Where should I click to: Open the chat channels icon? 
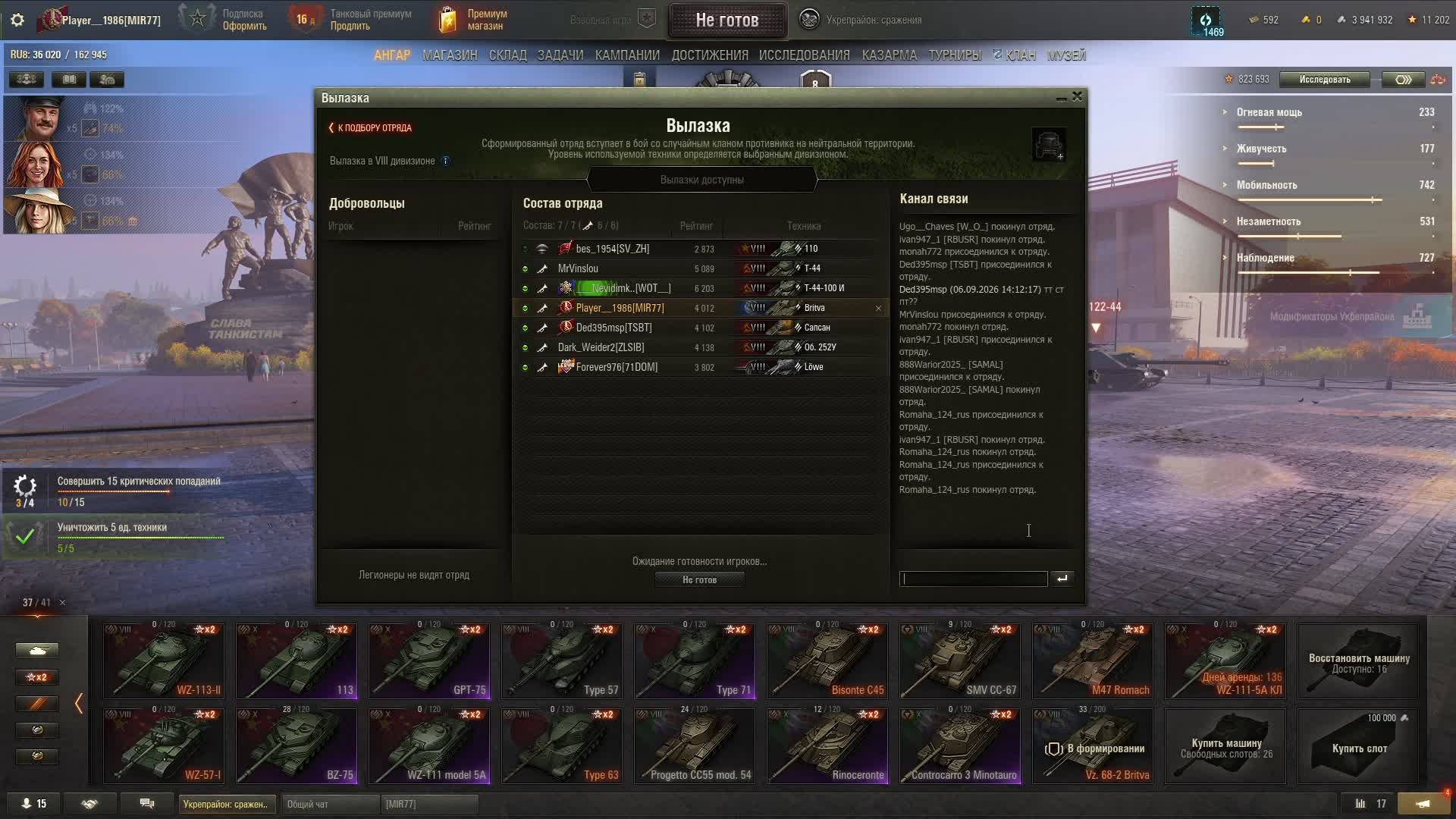(147, 804)
